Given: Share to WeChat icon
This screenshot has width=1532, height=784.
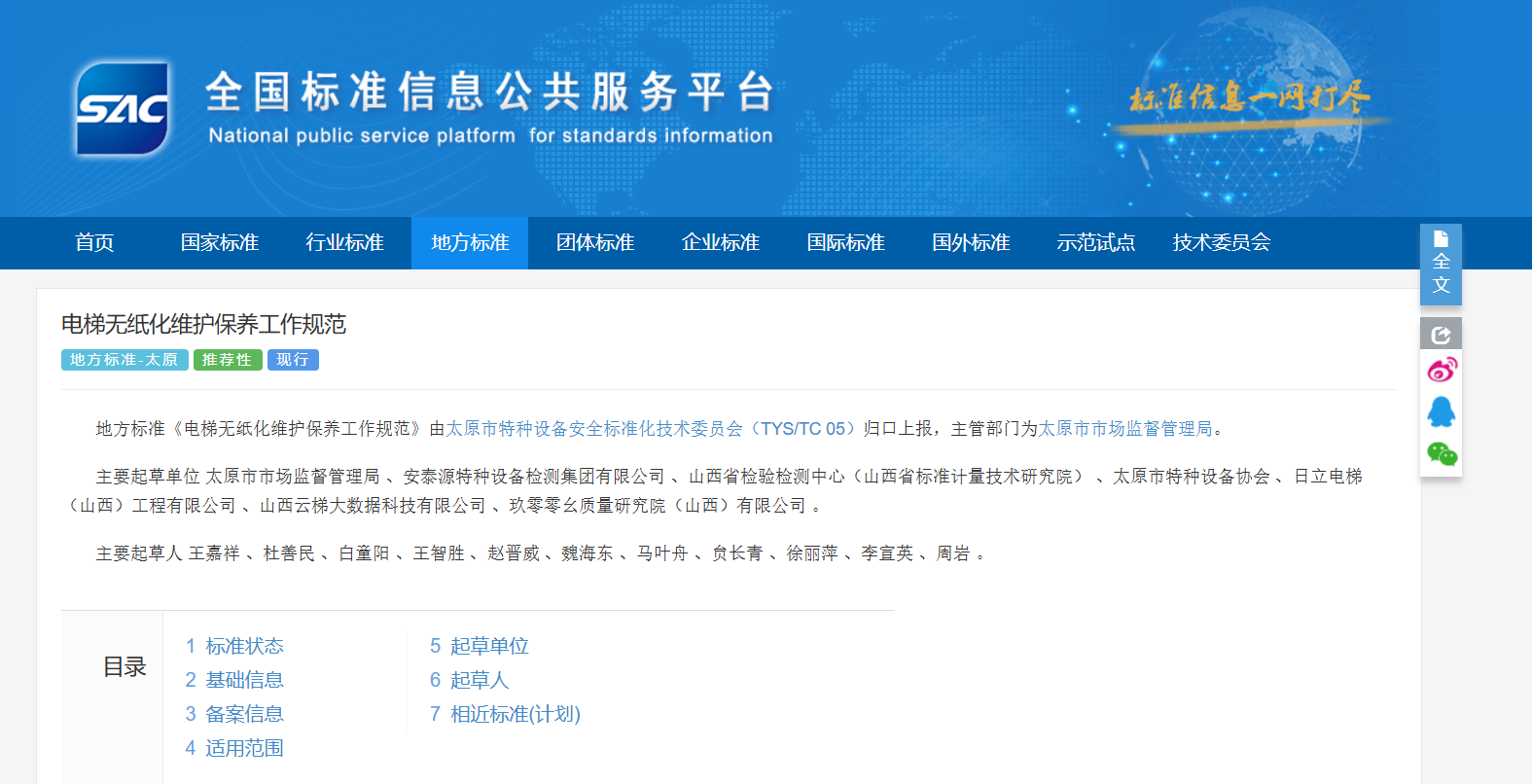Looking at the screenshot, I should point(1442,453).
